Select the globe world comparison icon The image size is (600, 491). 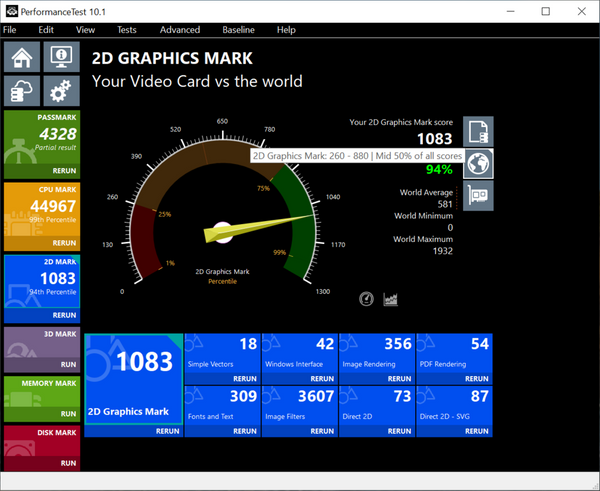pyautogui.click(x=479, y=163)
